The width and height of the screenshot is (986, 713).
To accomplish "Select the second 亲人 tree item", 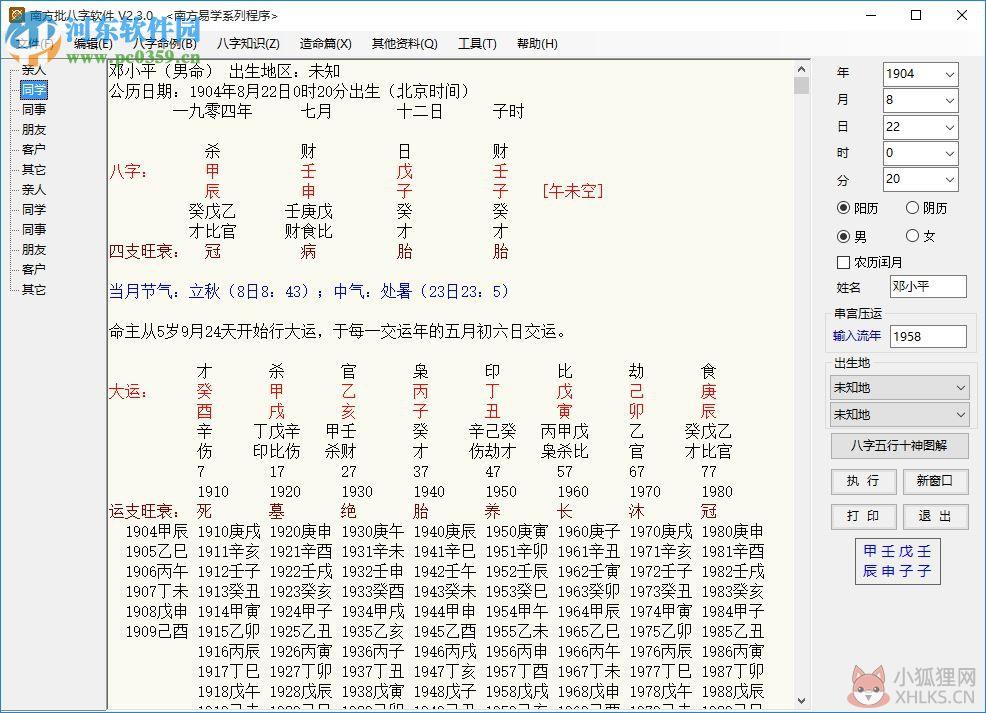I will pyautogui.click(x=34, y=190).
